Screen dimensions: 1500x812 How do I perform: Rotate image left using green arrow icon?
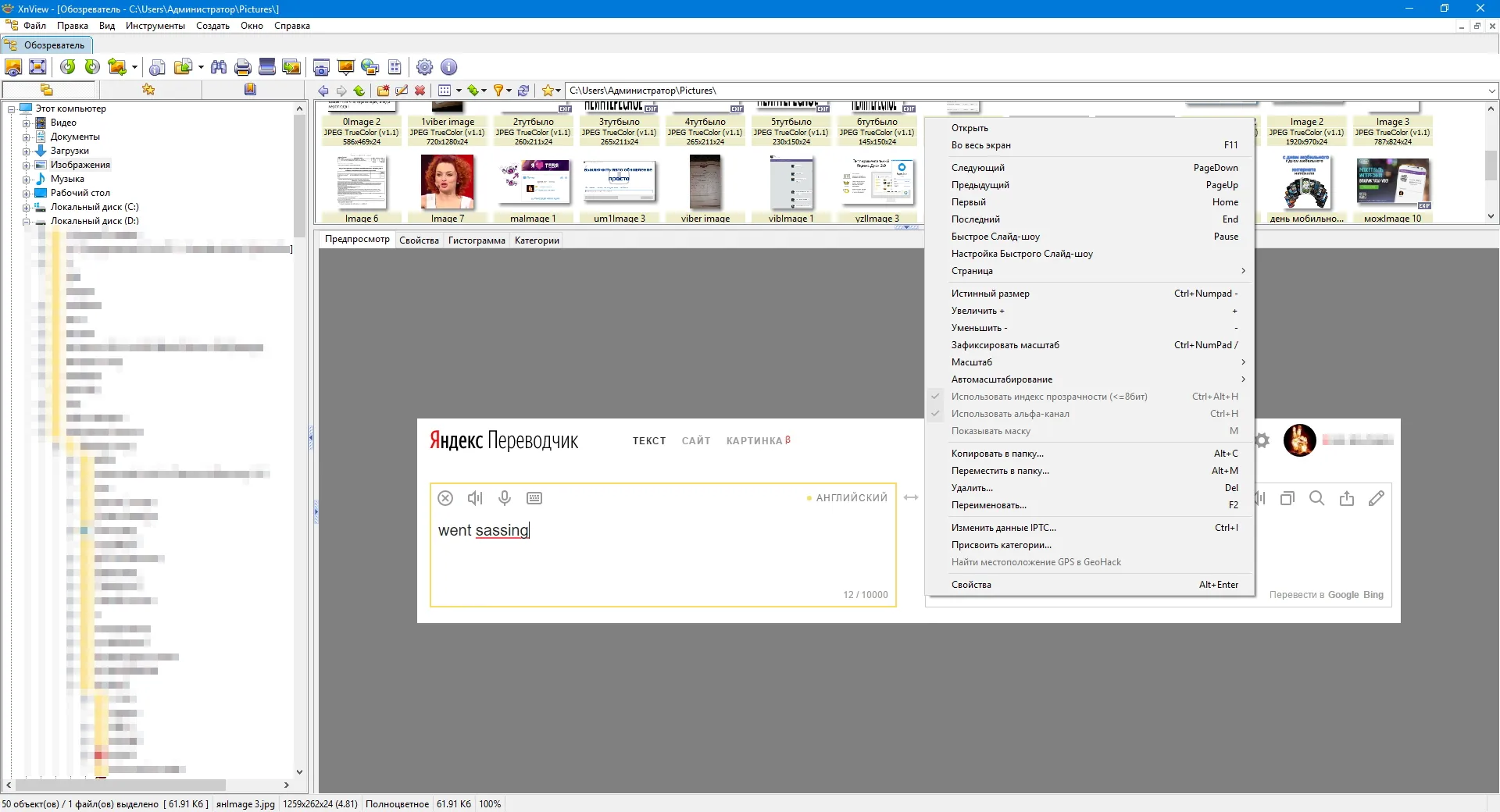[x=68, y=67]
